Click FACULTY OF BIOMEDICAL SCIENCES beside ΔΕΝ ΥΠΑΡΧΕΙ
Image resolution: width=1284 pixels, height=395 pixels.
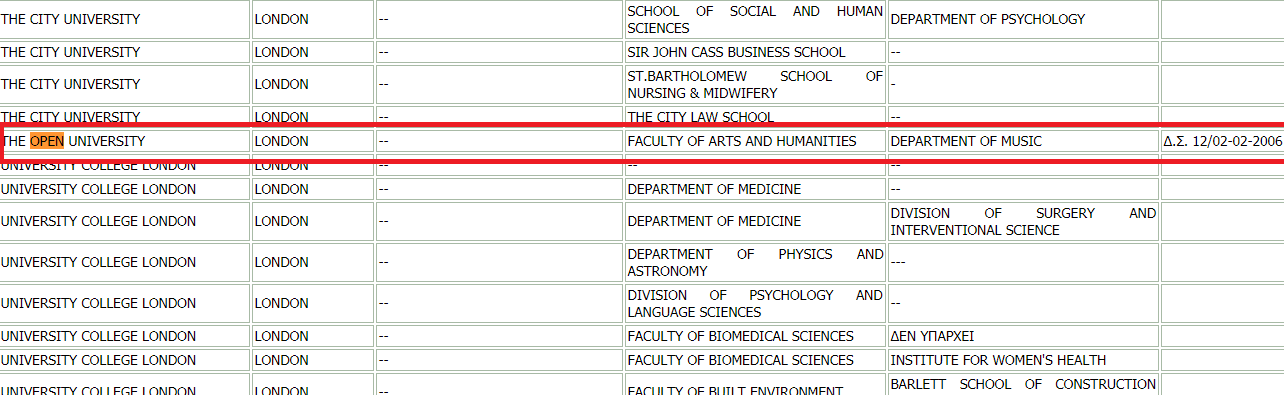tap(755, 336)
